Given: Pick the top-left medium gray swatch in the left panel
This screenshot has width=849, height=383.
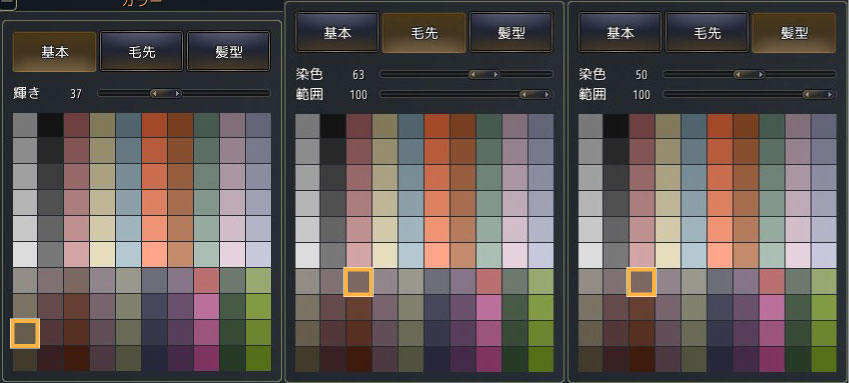Looking at the screenshot, I should click(25, 125).
